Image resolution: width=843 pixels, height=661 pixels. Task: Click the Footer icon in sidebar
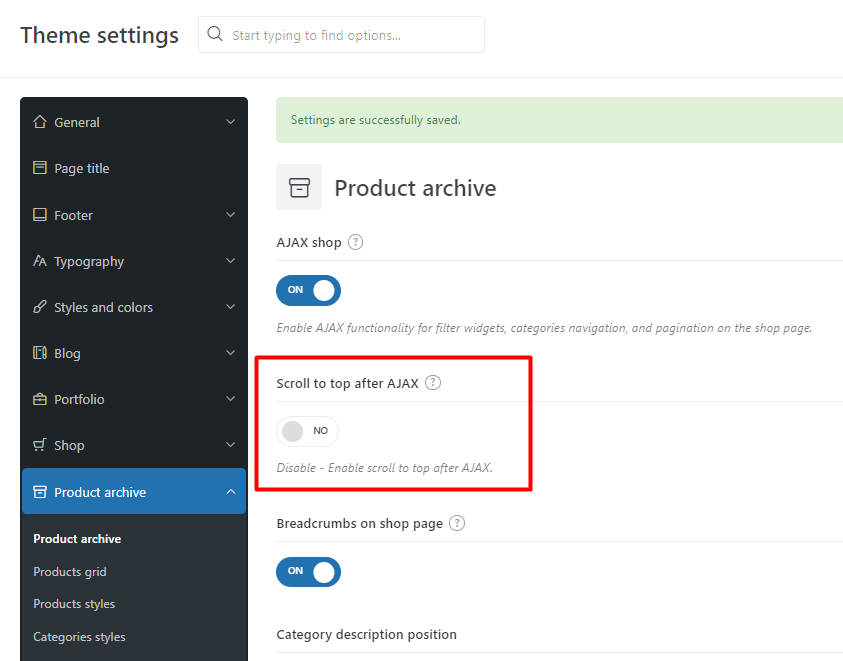point(40,215)
